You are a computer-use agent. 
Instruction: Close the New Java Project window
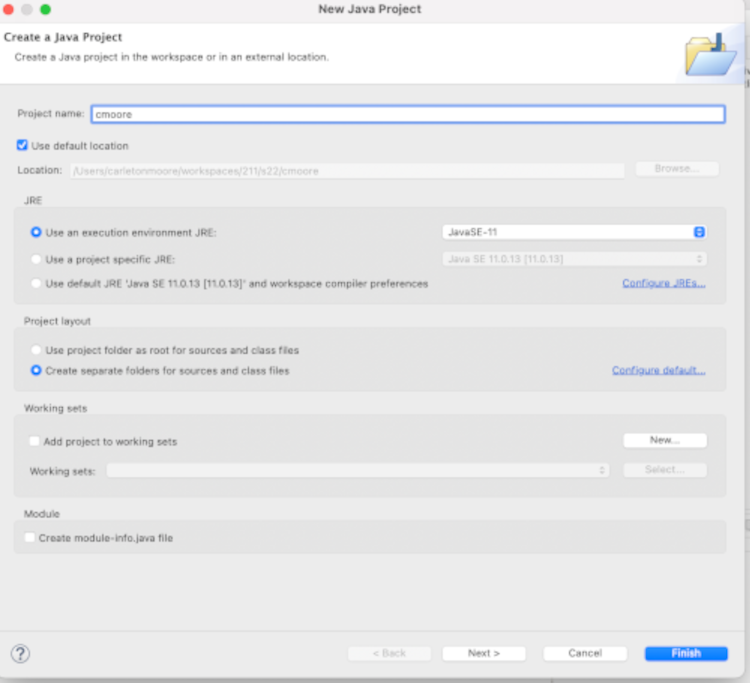[8, 9]
